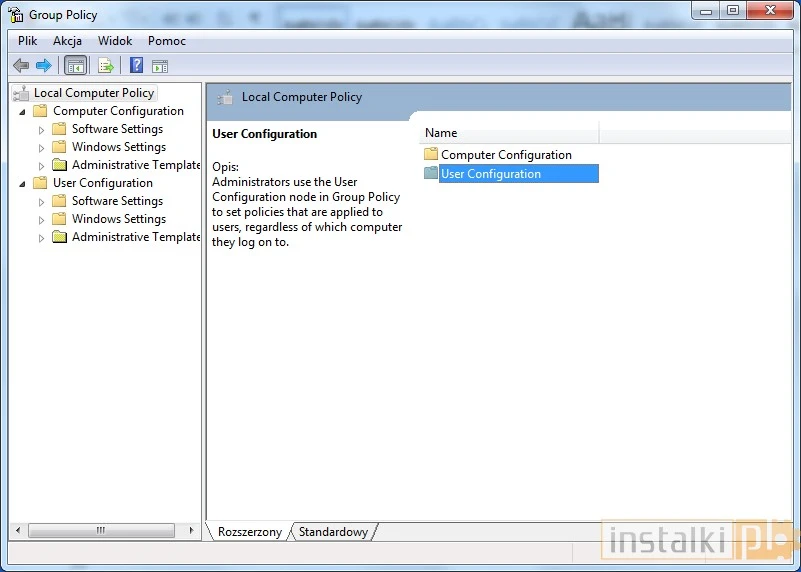801x572 pixels.
Task: Click the Group Policy title bar icon
Action: [x=16, y=15]
